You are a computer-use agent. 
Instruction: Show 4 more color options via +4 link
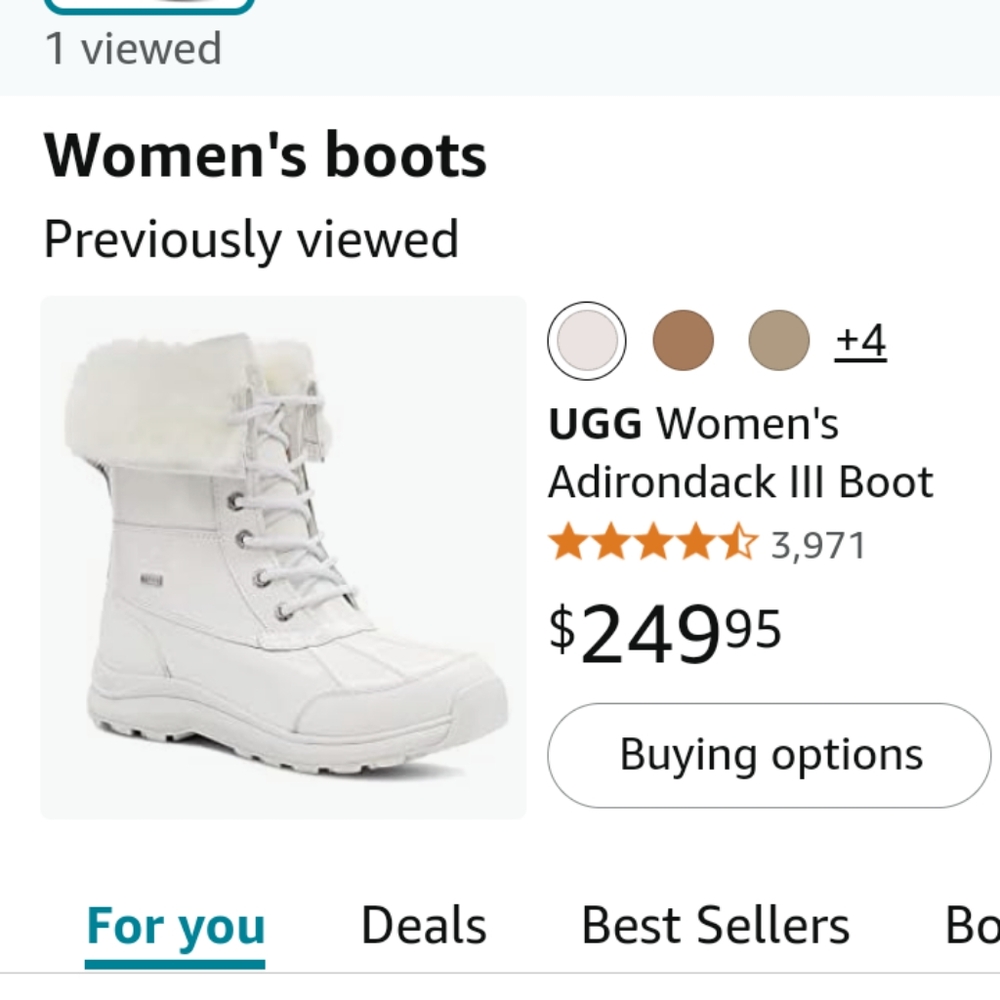pos(859,340)
